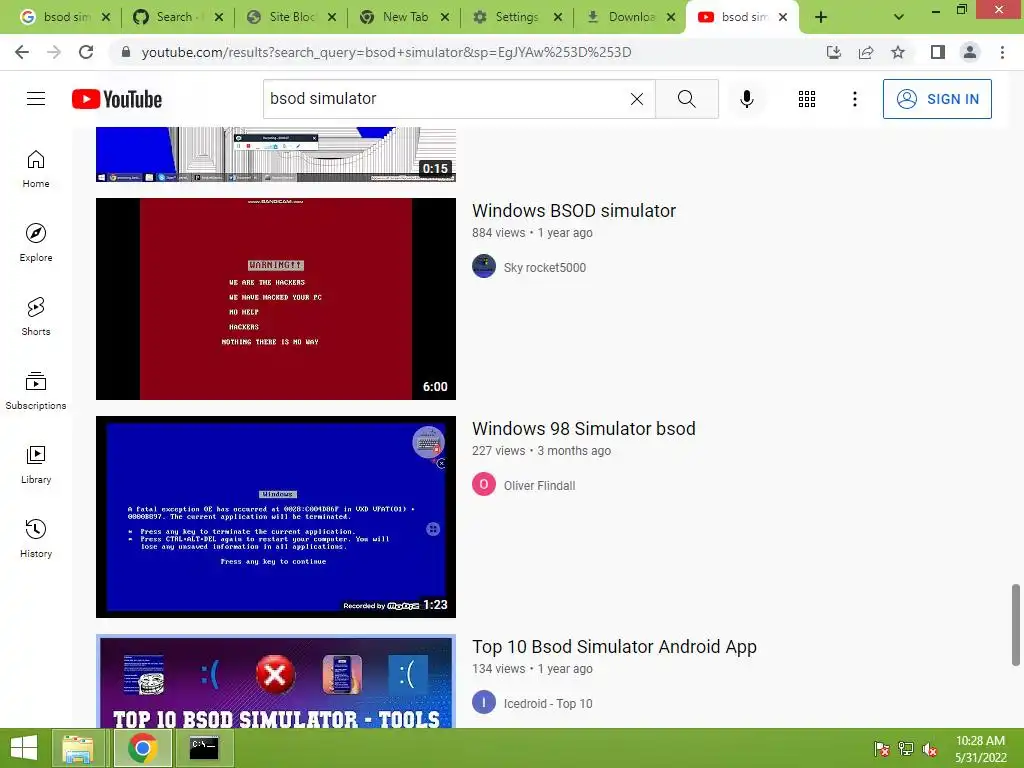
Task: Open Windows BSOD simulator video title
Action: point(573,211)
